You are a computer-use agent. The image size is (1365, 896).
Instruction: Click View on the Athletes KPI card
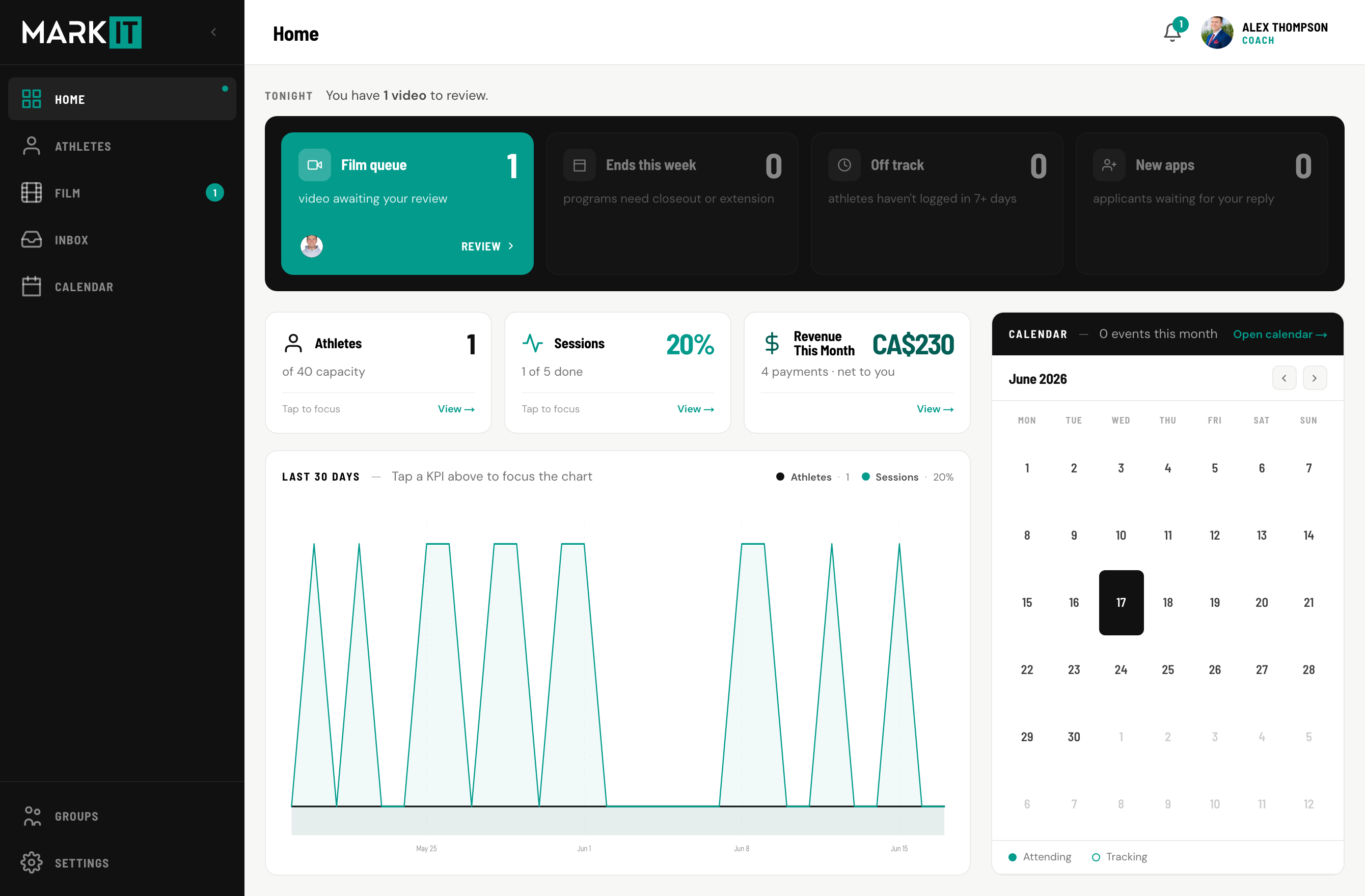[x=456, y=409]
